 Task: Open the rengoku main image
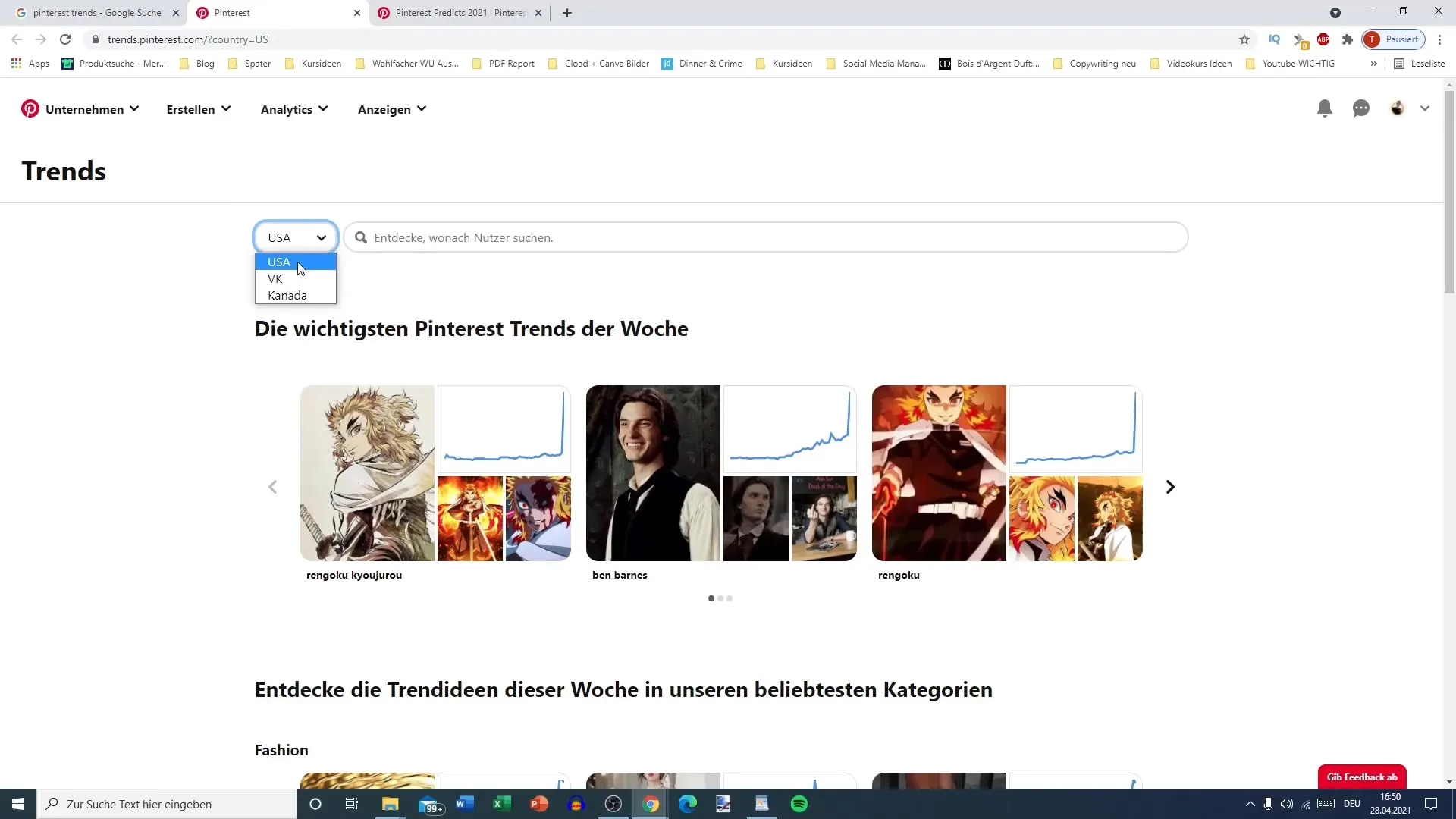tap(939, 473)
